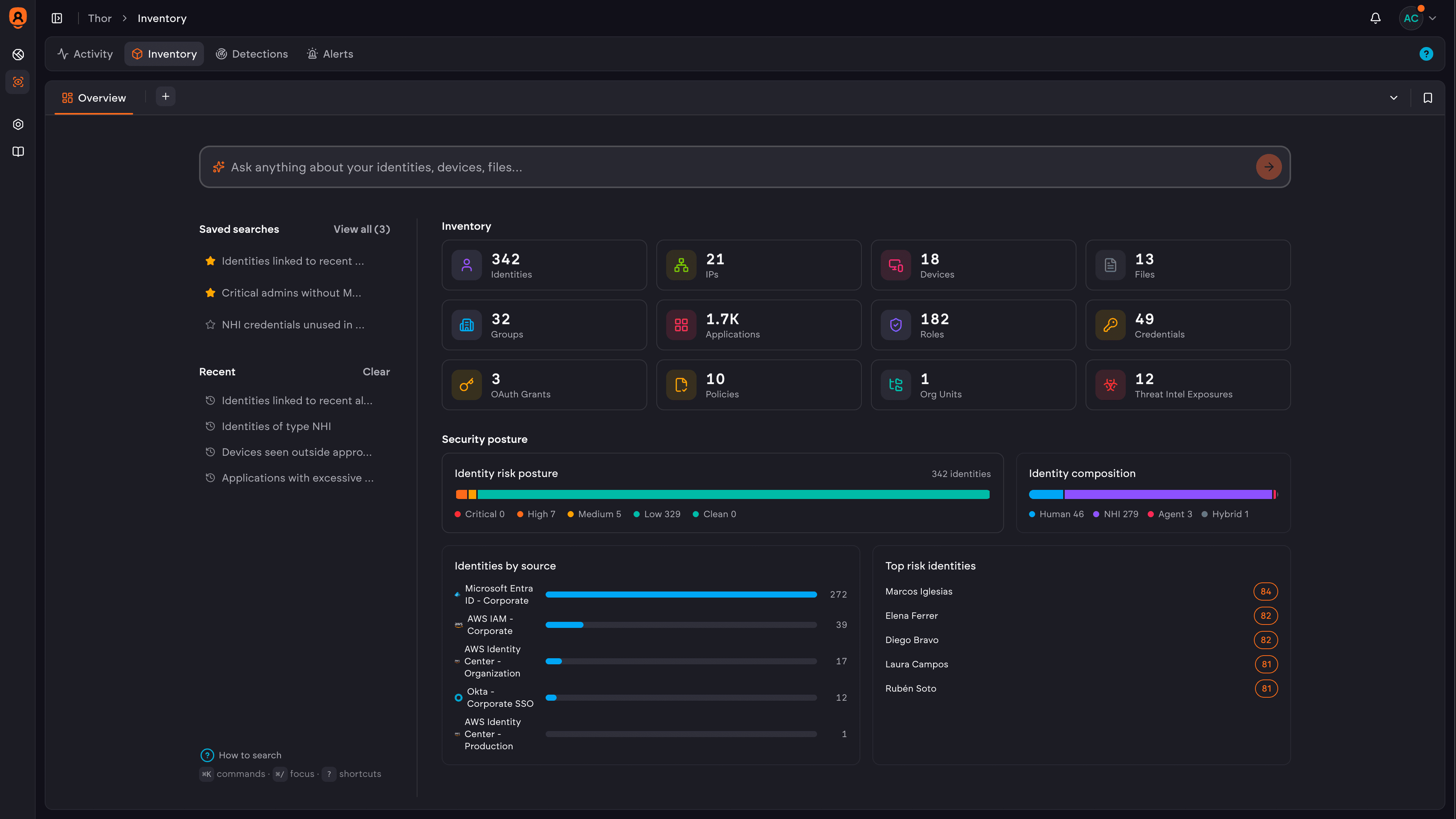1456x819 pixels.
Task: Click the Credentials key icon
Action: click(1110, 325)
